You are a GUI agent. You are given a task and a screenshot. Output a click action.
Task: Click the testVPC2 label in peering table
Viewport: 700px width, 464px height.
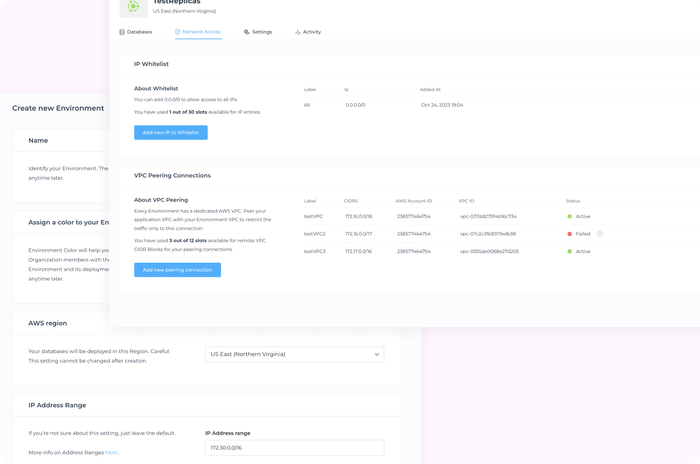(x=315, y=234)
